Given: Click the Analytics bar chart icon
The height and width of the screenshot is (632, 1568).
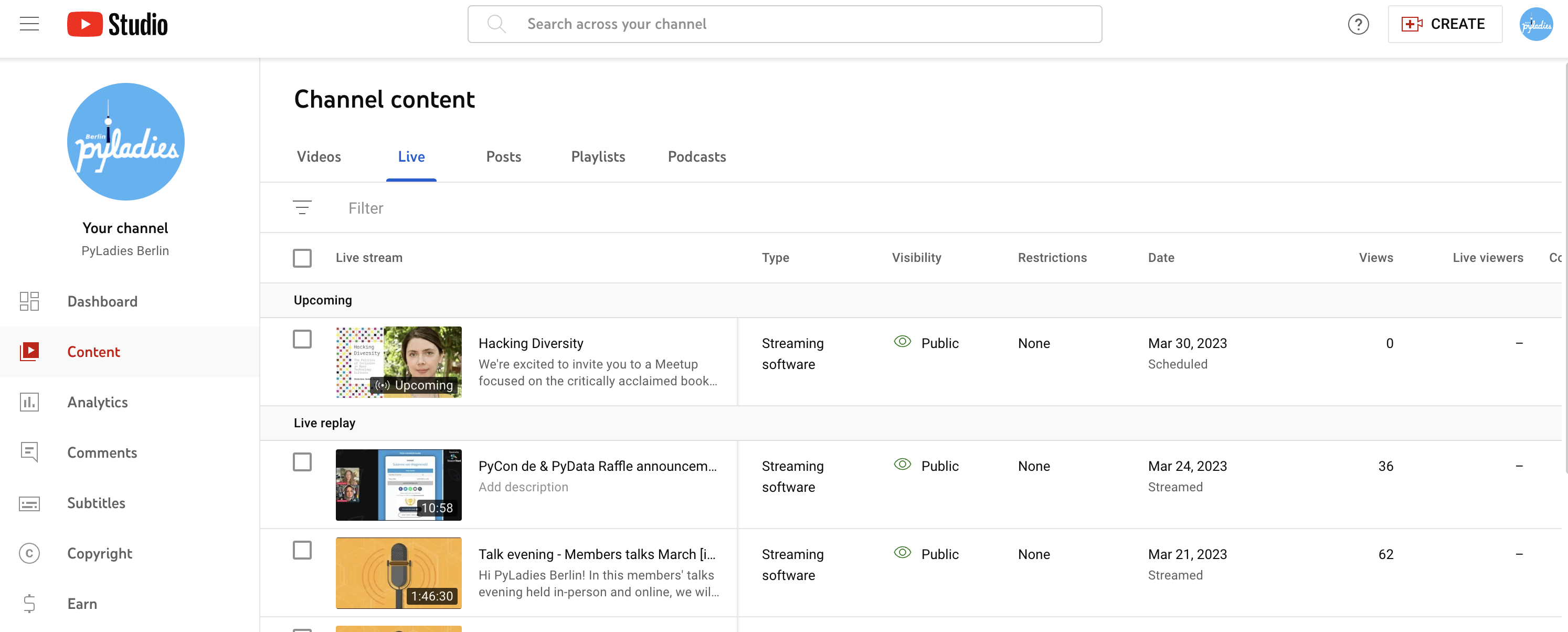Looking at the screenshot, I should 29,403.
